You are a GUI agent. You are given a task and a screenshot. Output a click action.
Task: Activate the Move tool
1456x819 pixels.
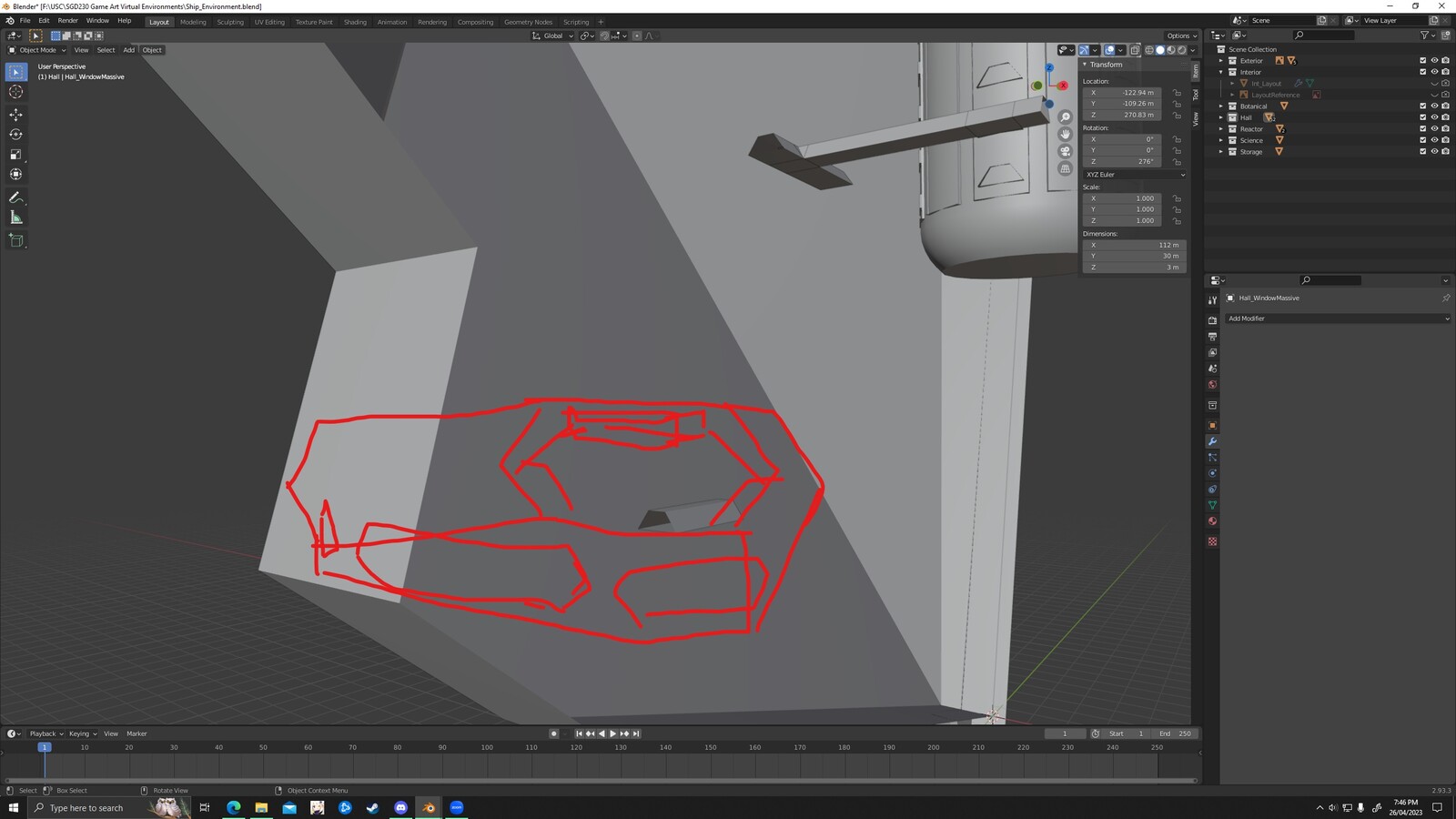16,115
